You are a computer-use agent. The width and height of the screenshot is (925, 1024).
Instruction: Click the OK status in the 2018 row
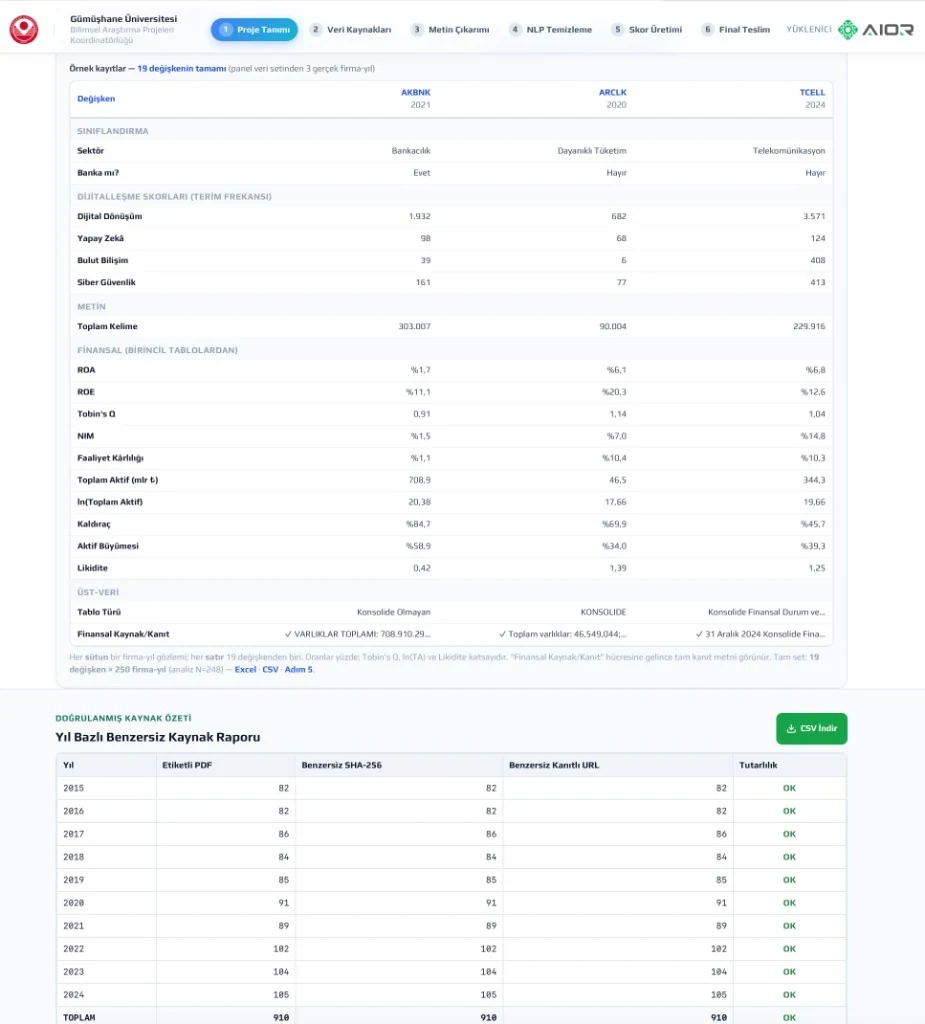coord(789,857)
